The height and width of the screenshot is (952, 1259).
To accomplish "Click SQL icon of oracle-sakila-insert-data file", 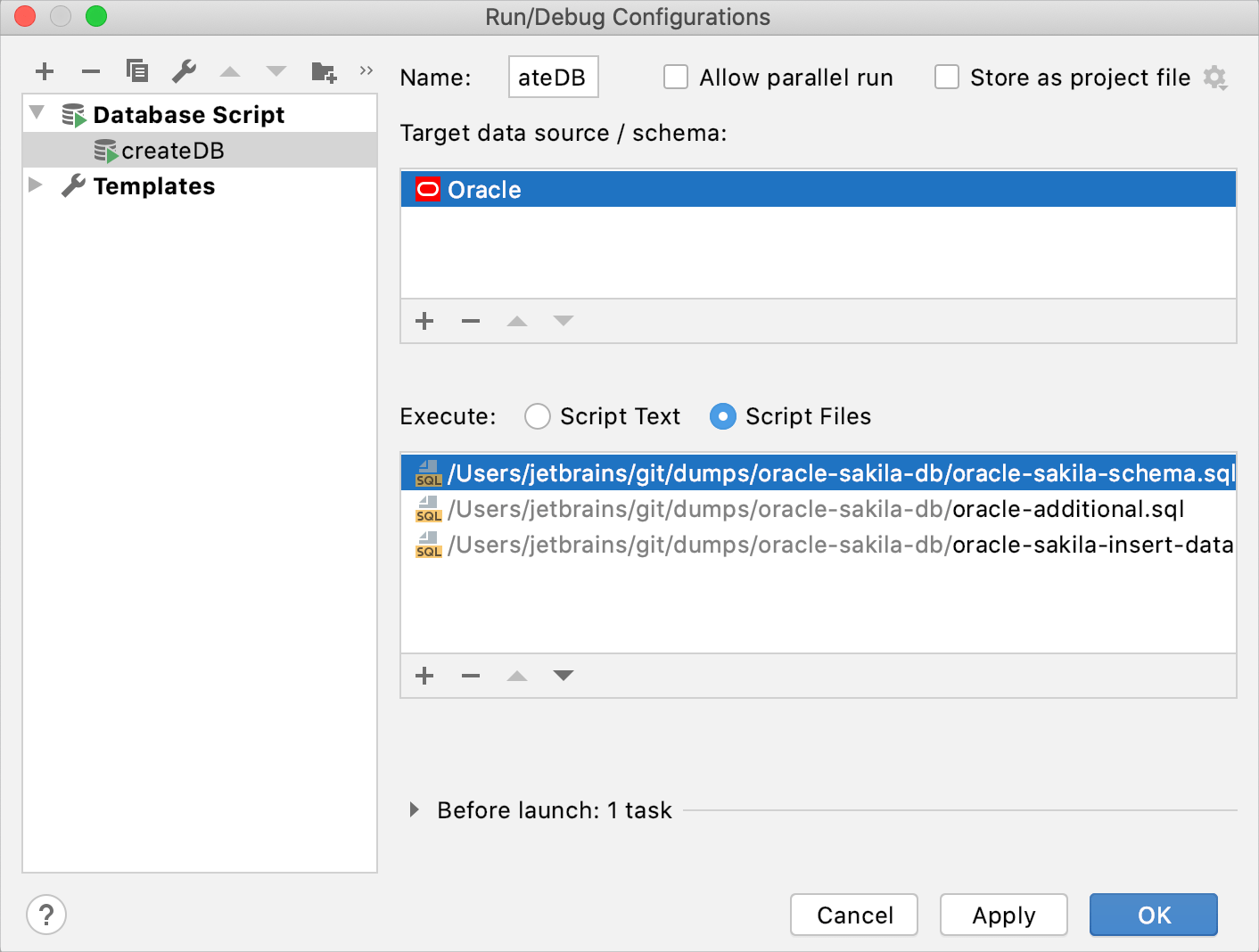I will 429,545.
